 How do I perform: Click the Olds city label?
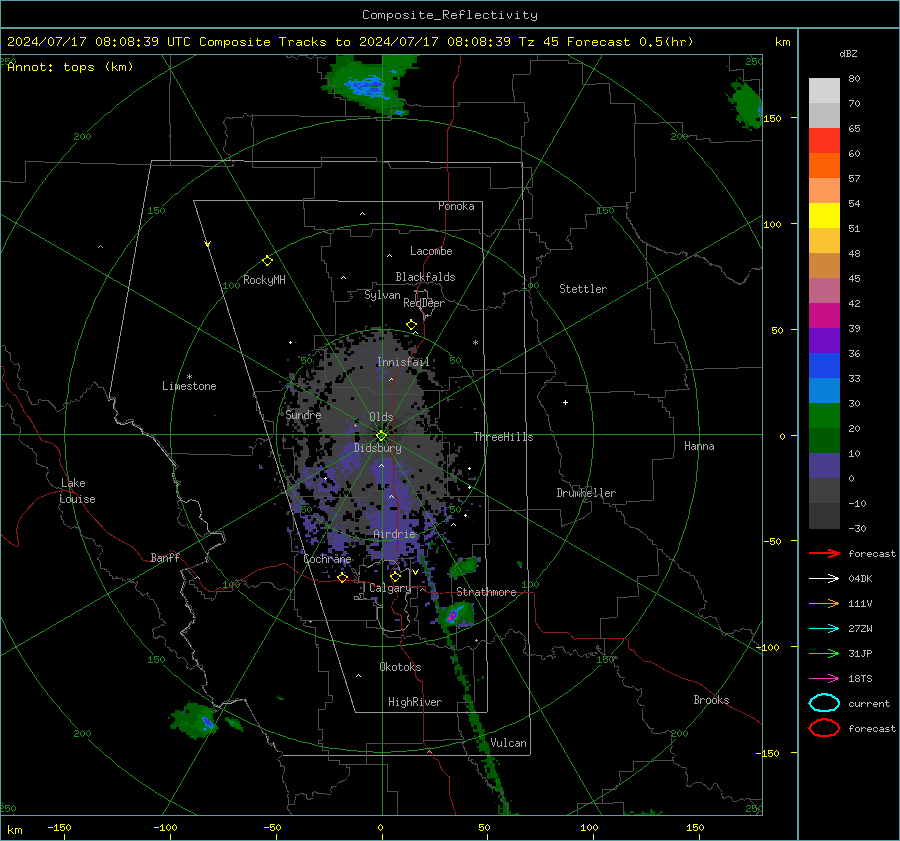[x=381, y=417]
